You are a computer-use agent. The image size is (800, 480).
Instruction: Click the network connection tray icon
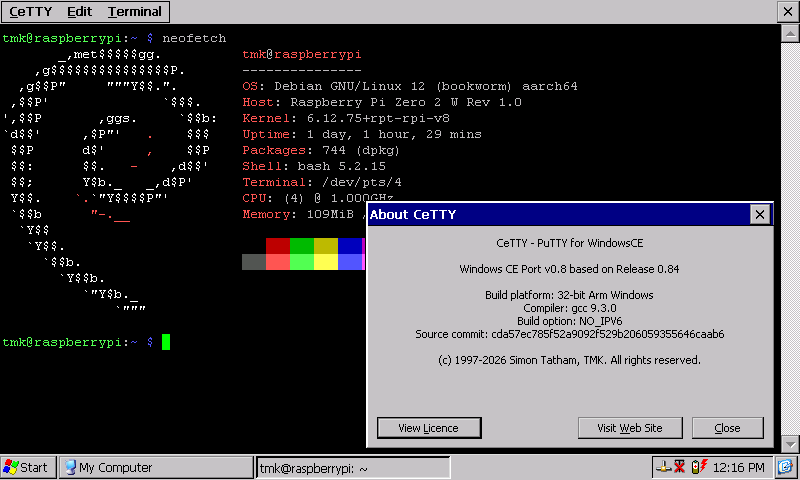click(663, 467)
